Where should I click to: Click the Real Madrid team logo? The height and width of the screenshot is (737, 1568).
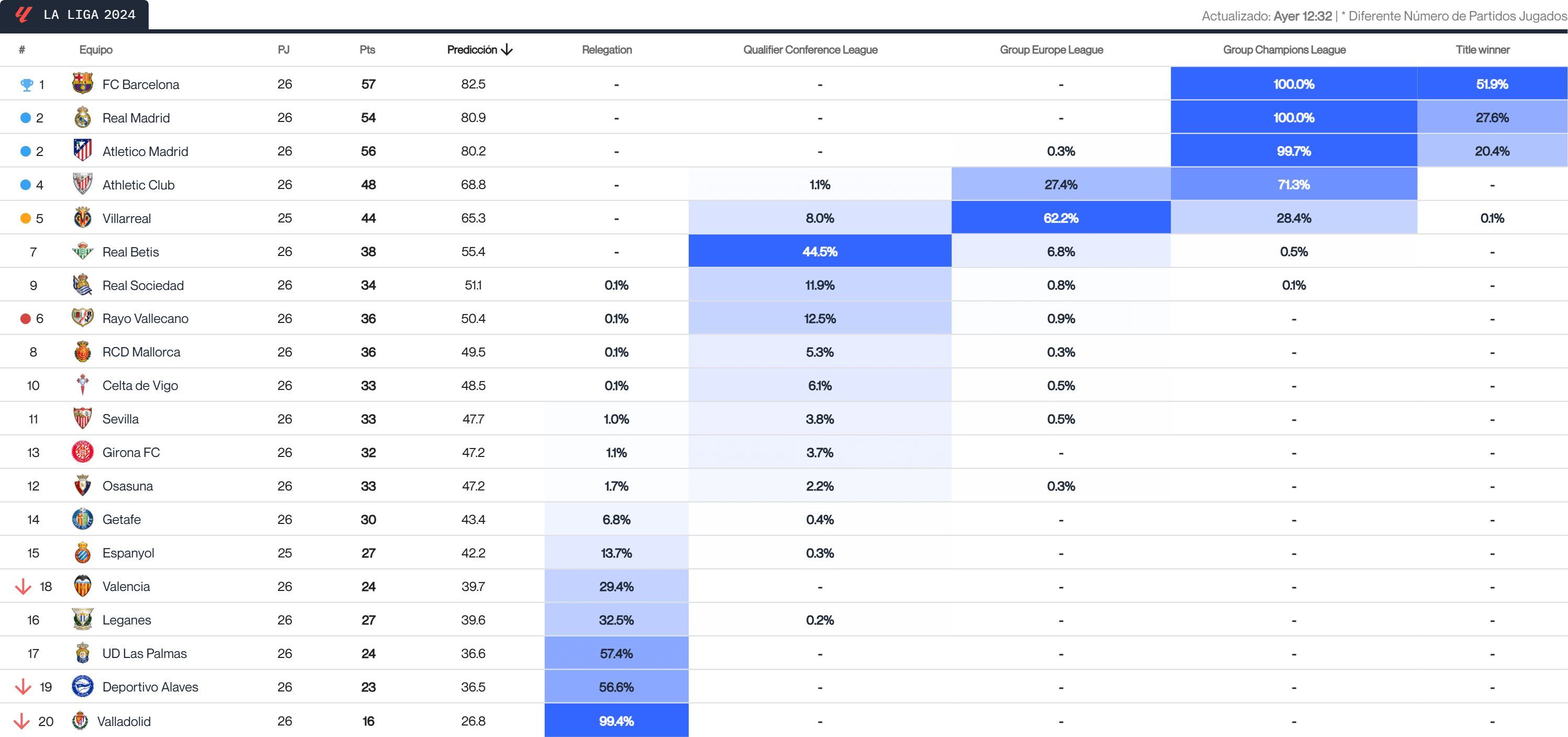[x=83, y=117]
